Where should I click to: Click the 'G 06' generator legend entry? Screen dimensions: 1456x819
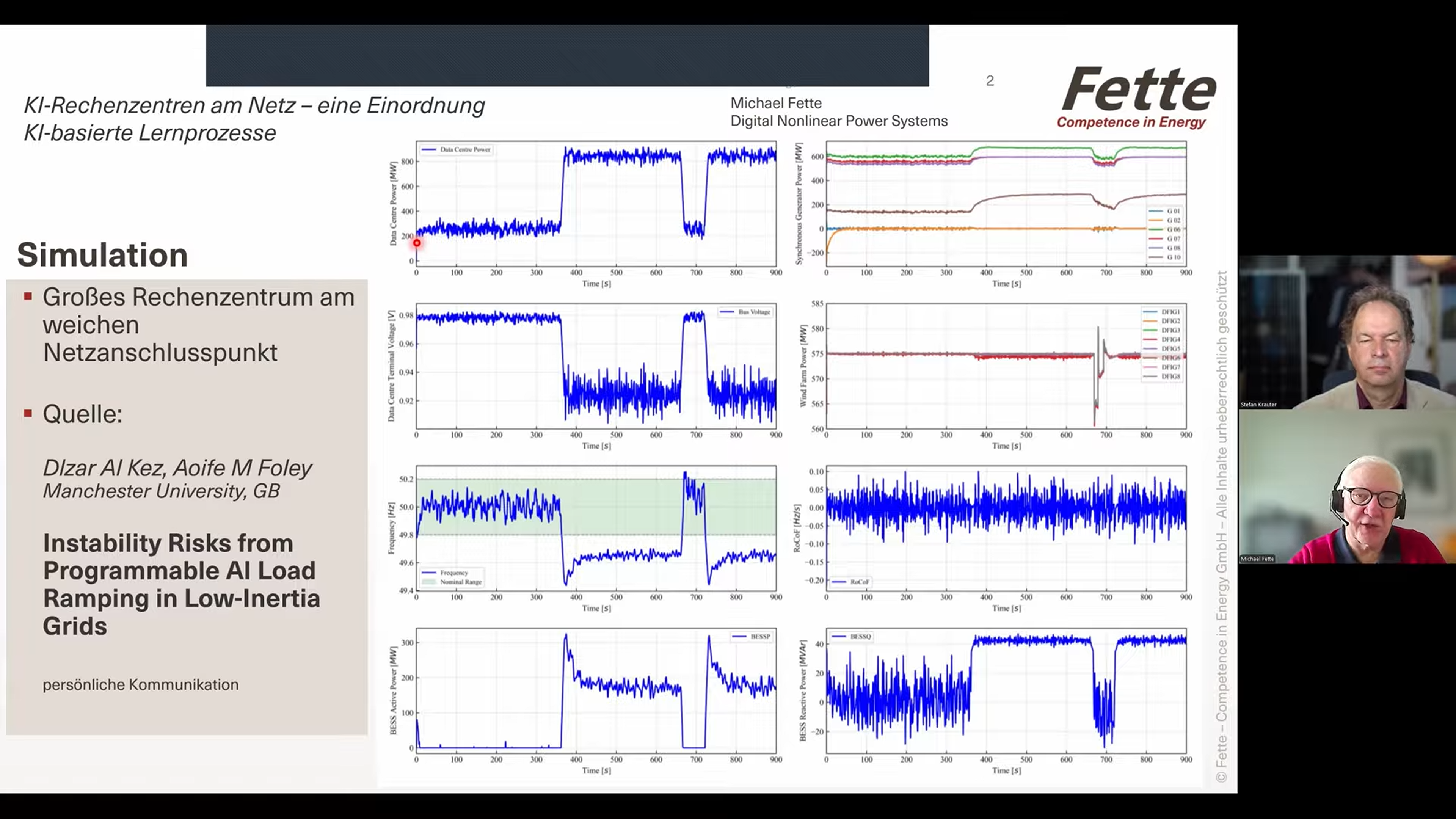click(x=1164, y=229)
